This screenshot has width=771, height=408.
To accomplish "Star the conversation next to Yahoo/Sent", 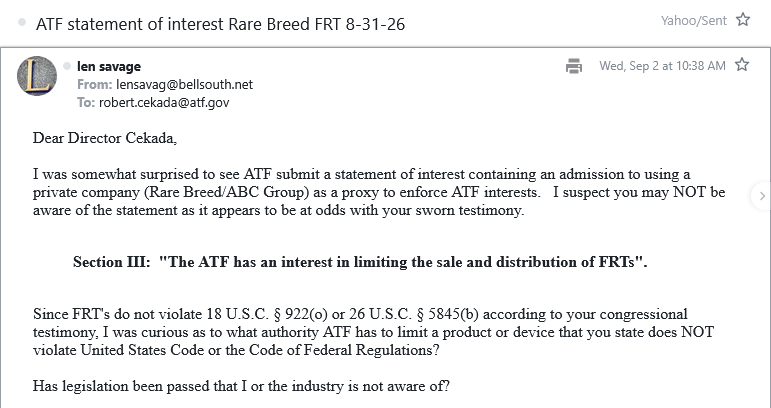I will [x=743, y=20].
